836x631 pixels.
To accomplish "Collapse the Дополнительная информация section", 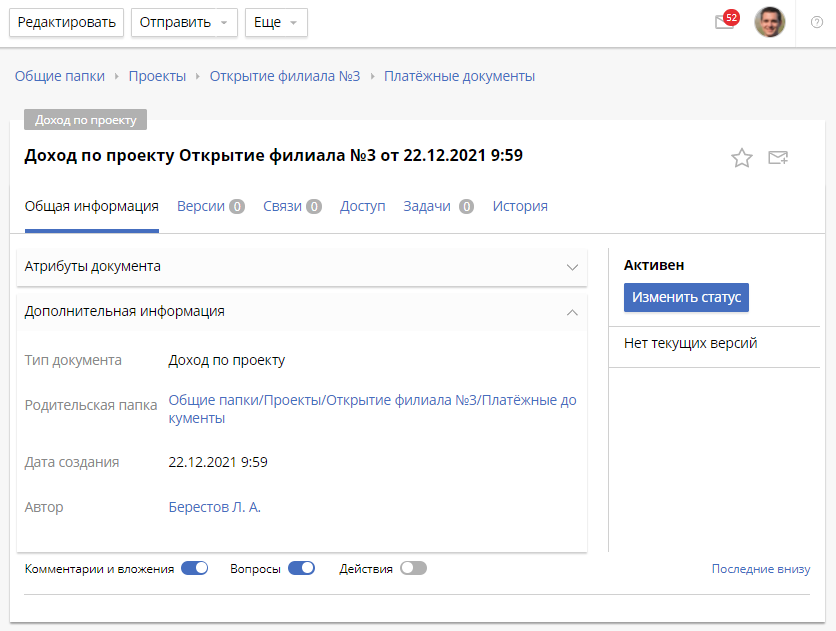I will [572, 312].
